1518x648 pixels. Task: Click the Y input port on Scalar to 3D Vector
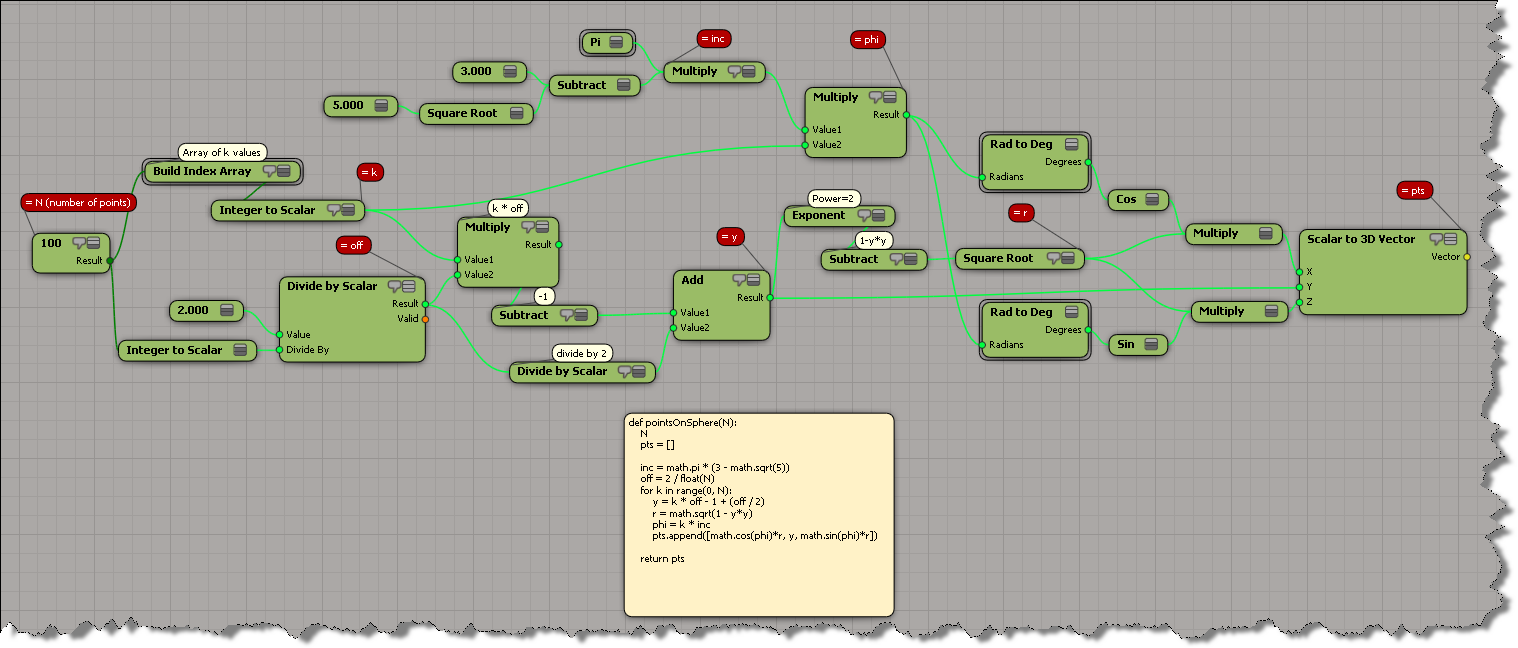(1298, 287)
